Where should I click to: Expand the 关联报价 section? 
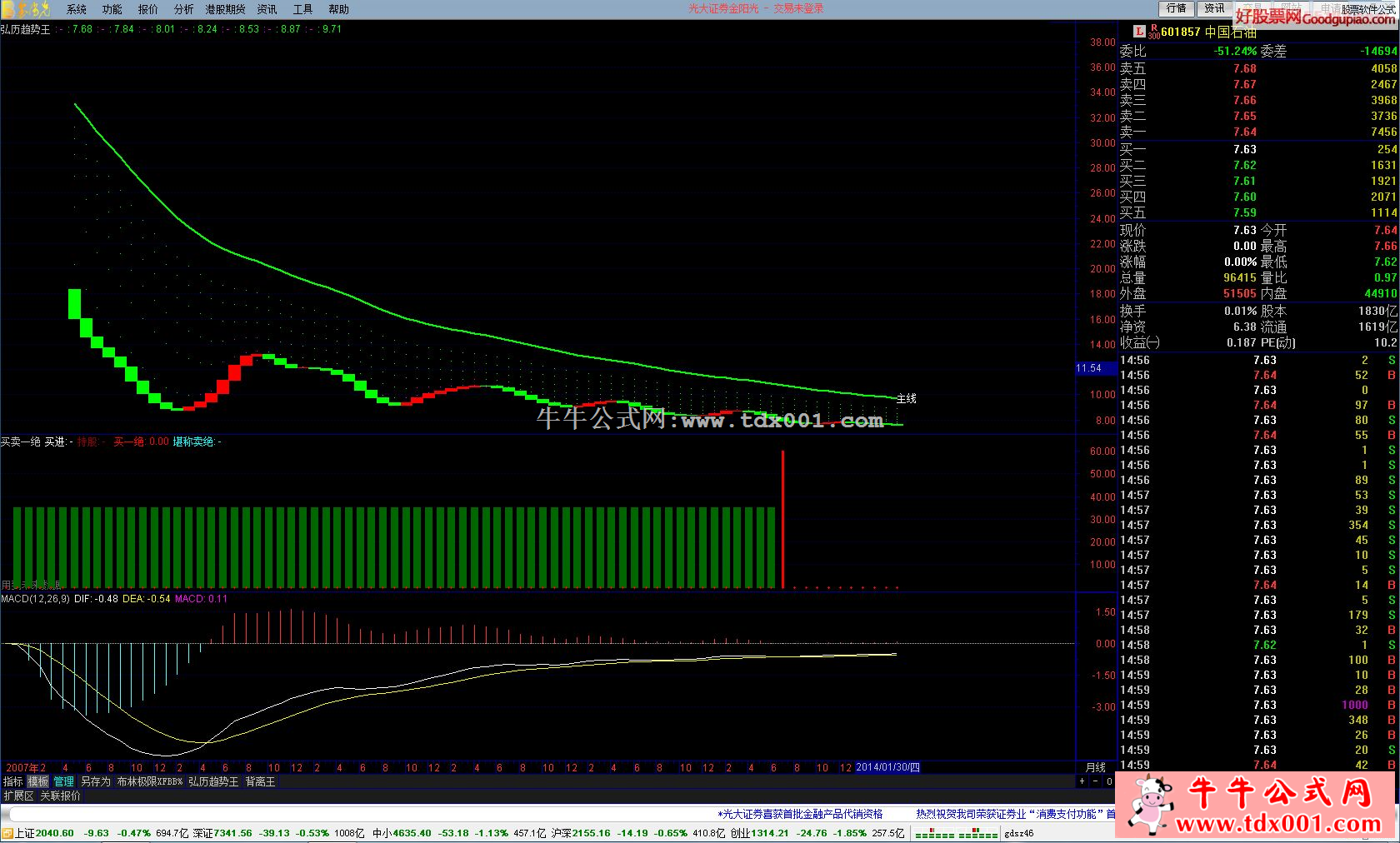pos(61,796)
